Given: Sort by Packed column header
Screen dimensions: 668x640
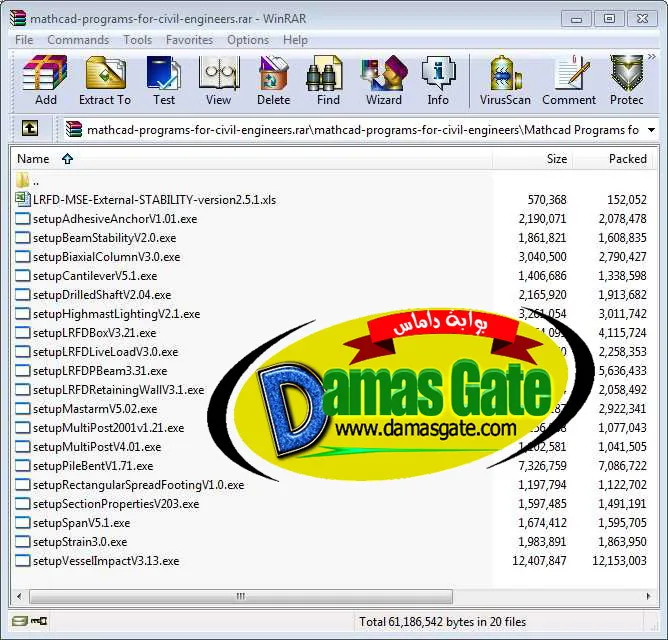Looking at the screenshot, I should (613, 159).
